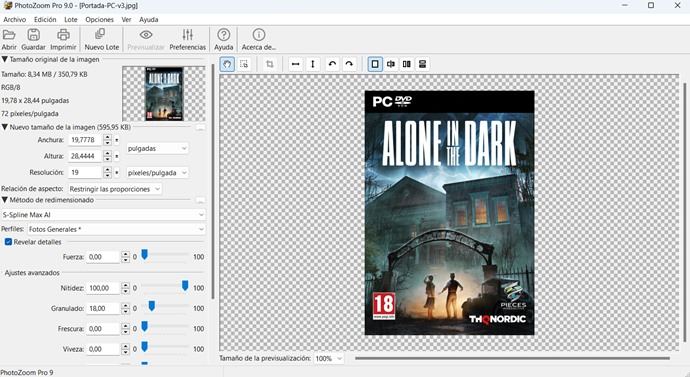690x377 pixels.
Task: Decrease Granulado with the down stepper arrow
Action: [125, 311]
